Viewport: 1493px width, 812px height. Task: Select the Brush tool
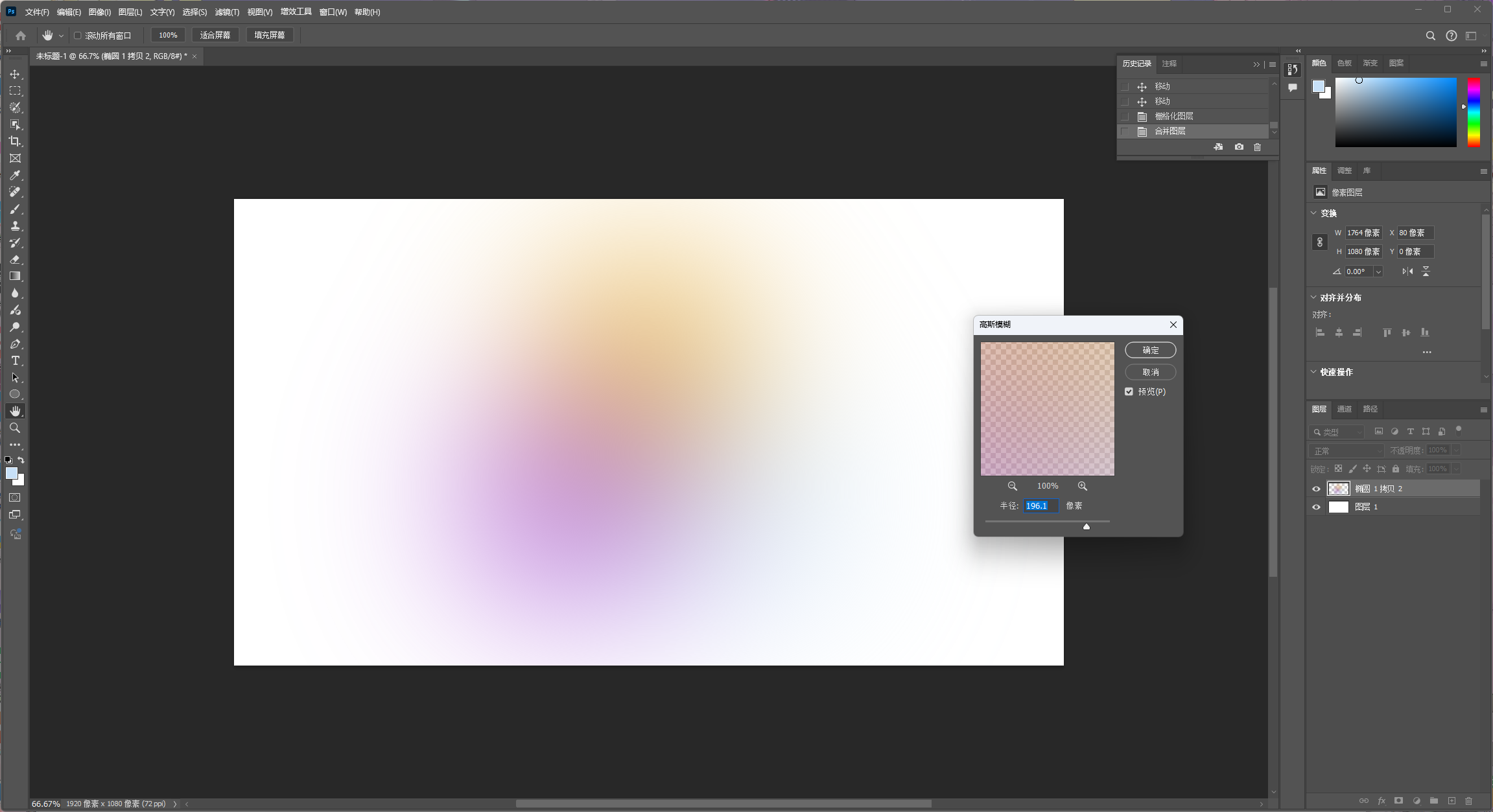coord(15,209)
